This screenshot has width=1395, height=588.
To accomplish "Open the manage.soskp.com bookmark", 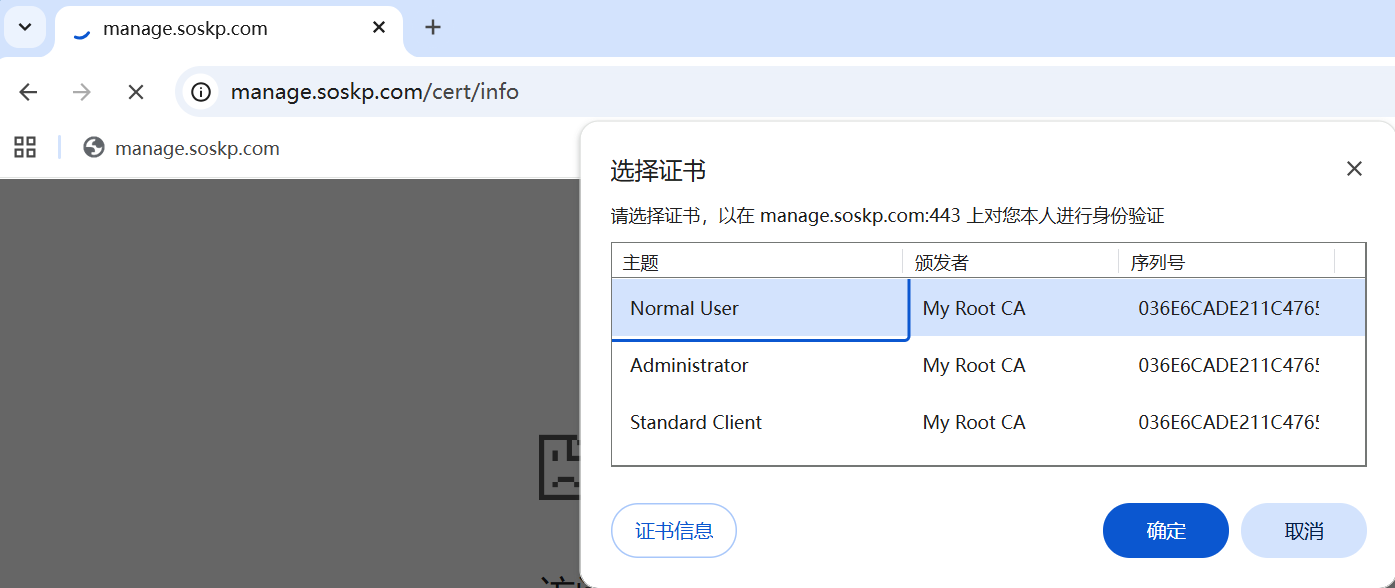I will [x=182, y=148].
